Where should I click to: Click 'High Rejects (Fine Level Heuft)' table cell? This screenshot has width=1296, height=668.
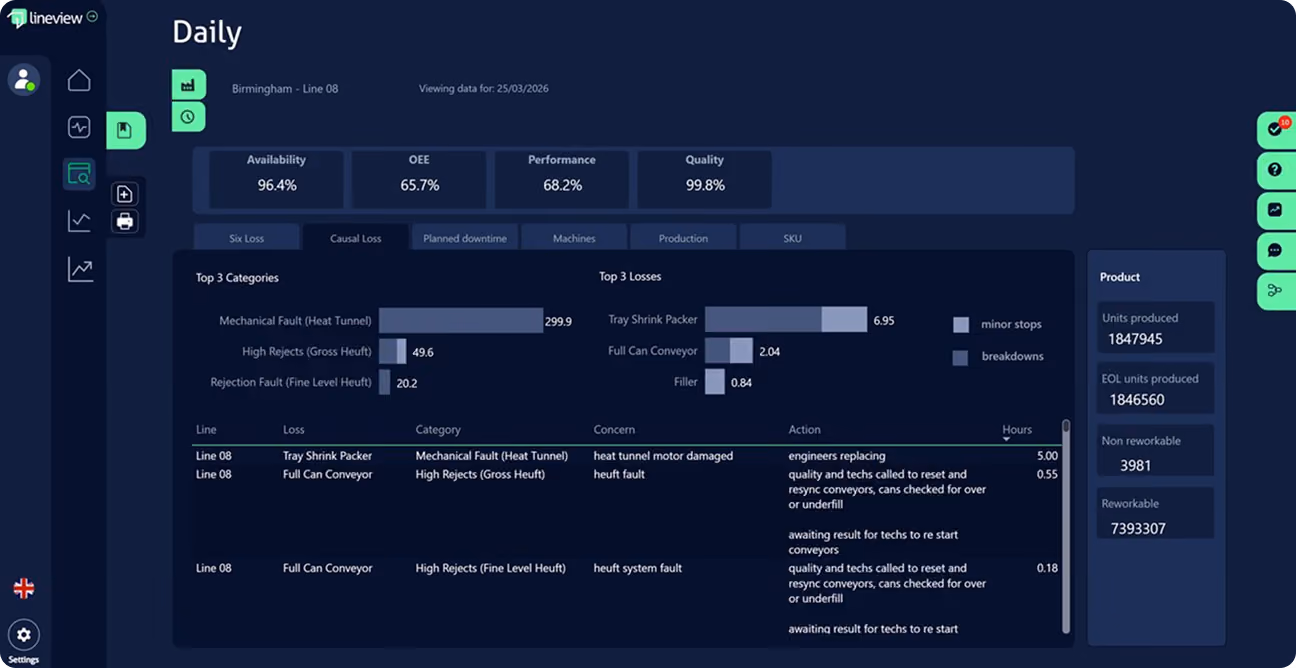(491, 568)
